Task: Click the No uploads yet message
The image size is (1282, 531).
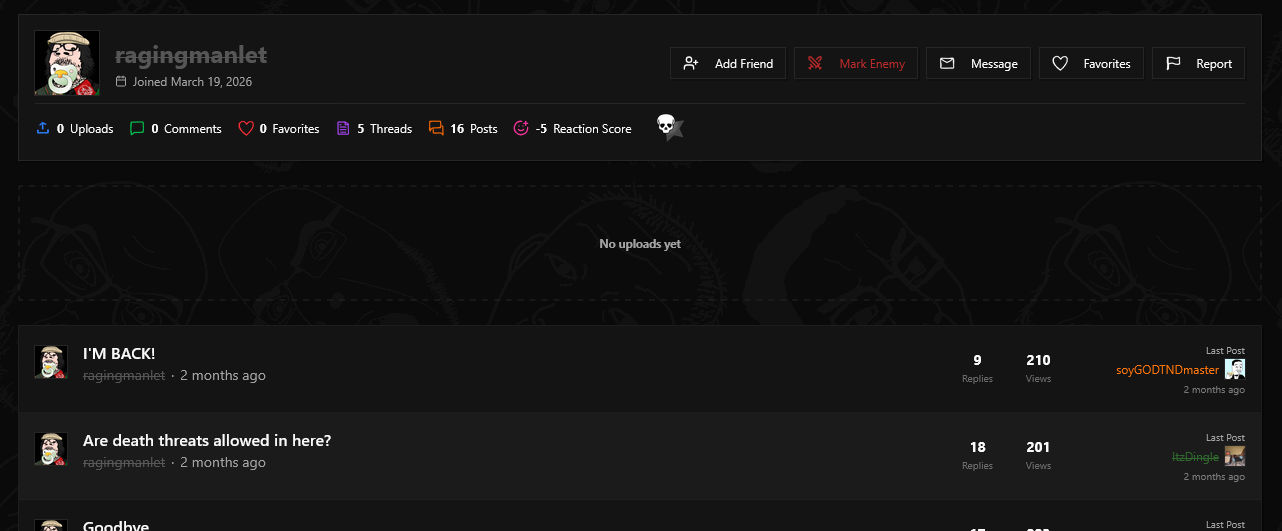Action: (640, 244)
